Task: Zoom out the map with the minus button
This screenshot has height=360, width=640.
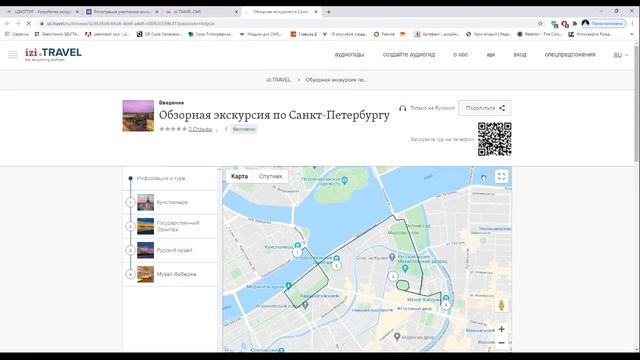Action: click(501, 343)
